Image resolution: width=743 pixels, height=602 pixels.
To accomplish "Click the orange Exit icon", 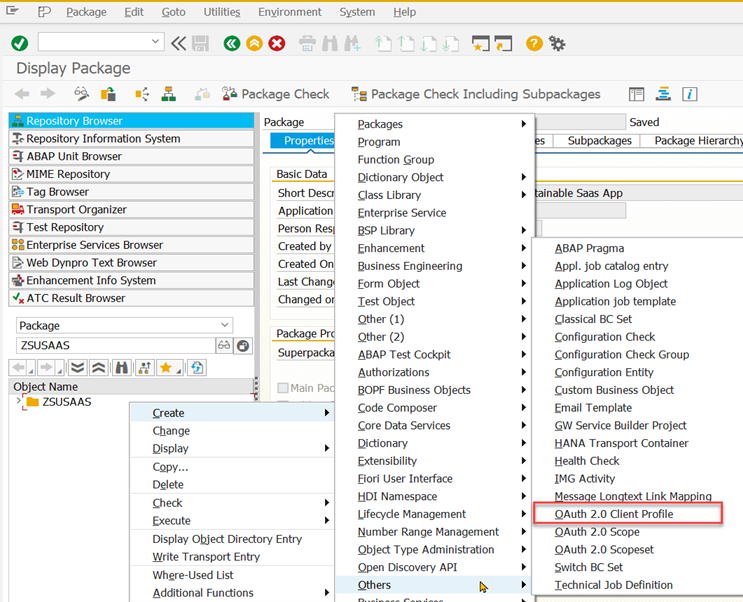I will pyautogui.click(x=254, y=44).
